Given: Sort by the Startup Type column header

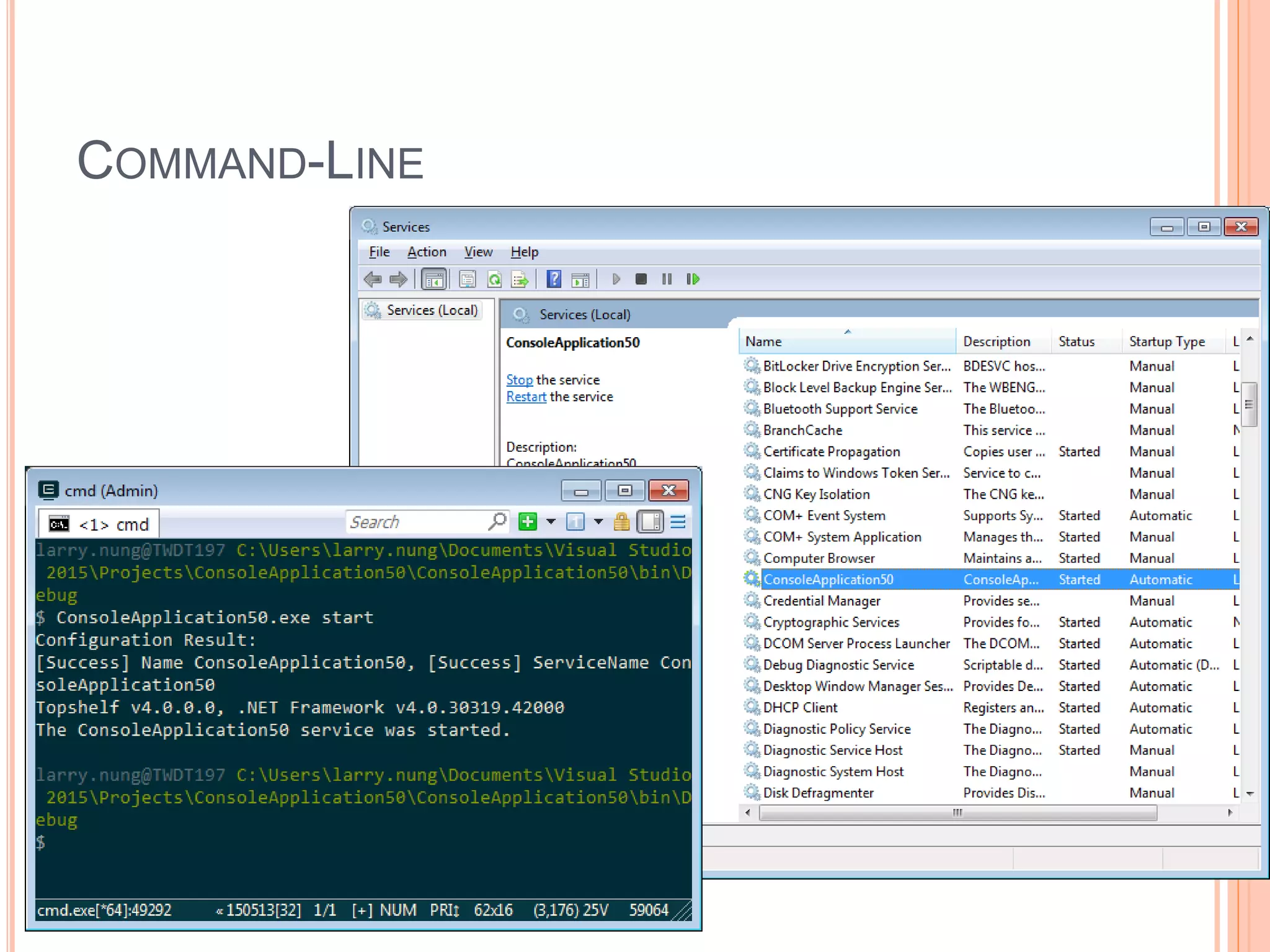Looking at the screenshot, I should pos(1174,342).
